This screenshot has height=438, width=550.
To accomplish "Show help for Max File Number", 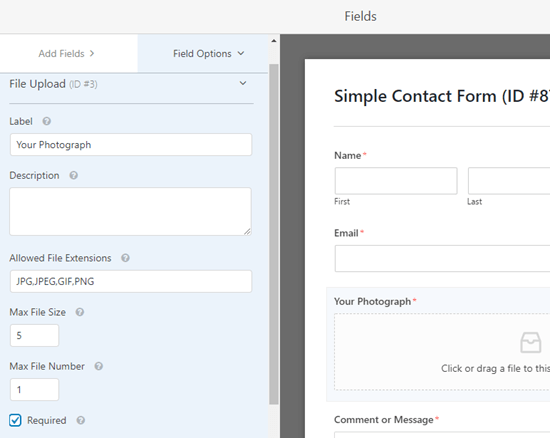I will click(99, 366).
